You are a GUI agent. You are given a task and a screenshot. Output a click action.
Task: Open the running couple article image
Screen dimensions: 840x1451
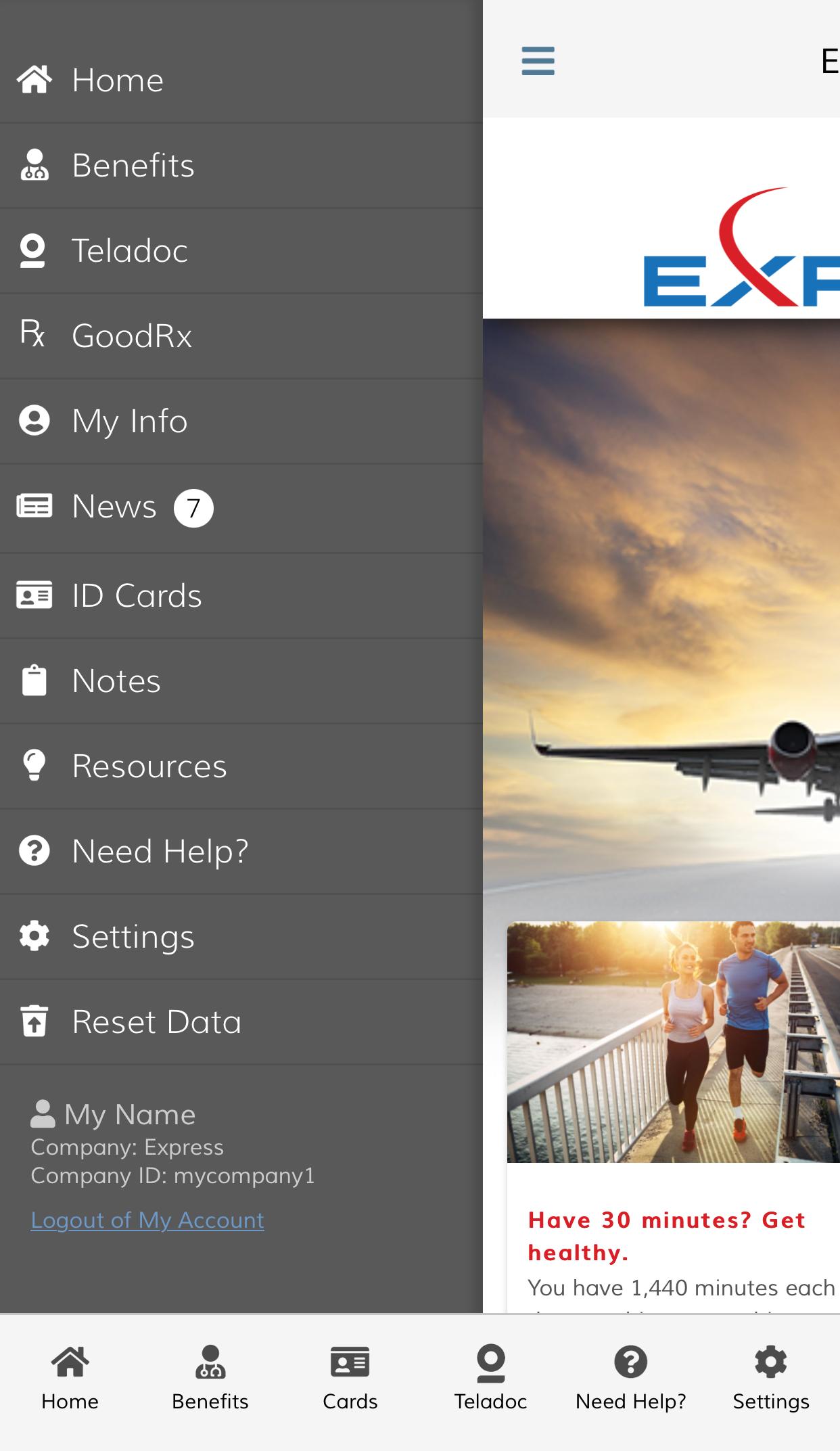(x=673, y=1042)
